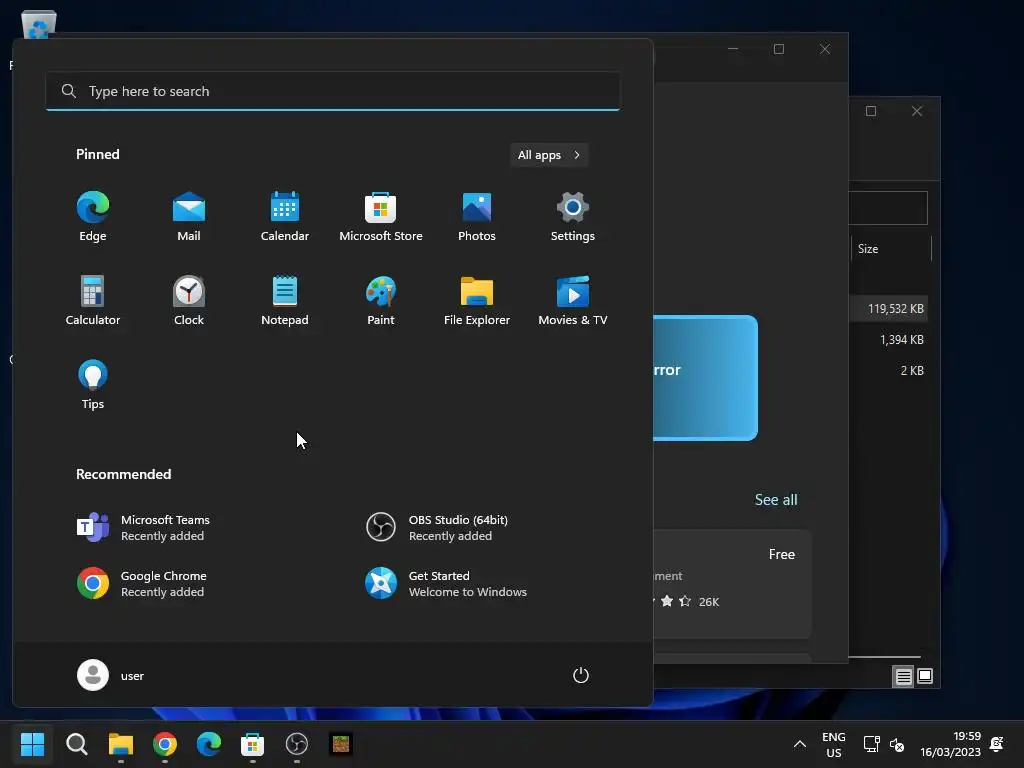The height and width of the screenshot is (768, 1024).
Task: Click the blue banner card in Store
Action: [x=705, y=378]
